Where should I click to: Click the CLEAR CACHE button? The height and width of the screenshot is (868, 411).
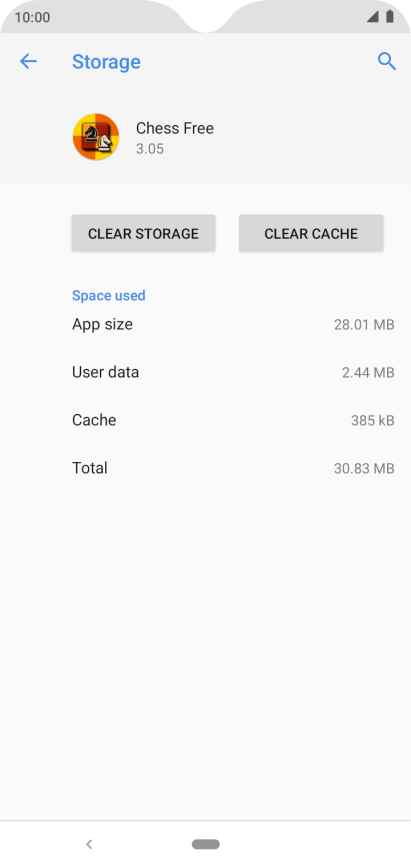coord(311,234)
